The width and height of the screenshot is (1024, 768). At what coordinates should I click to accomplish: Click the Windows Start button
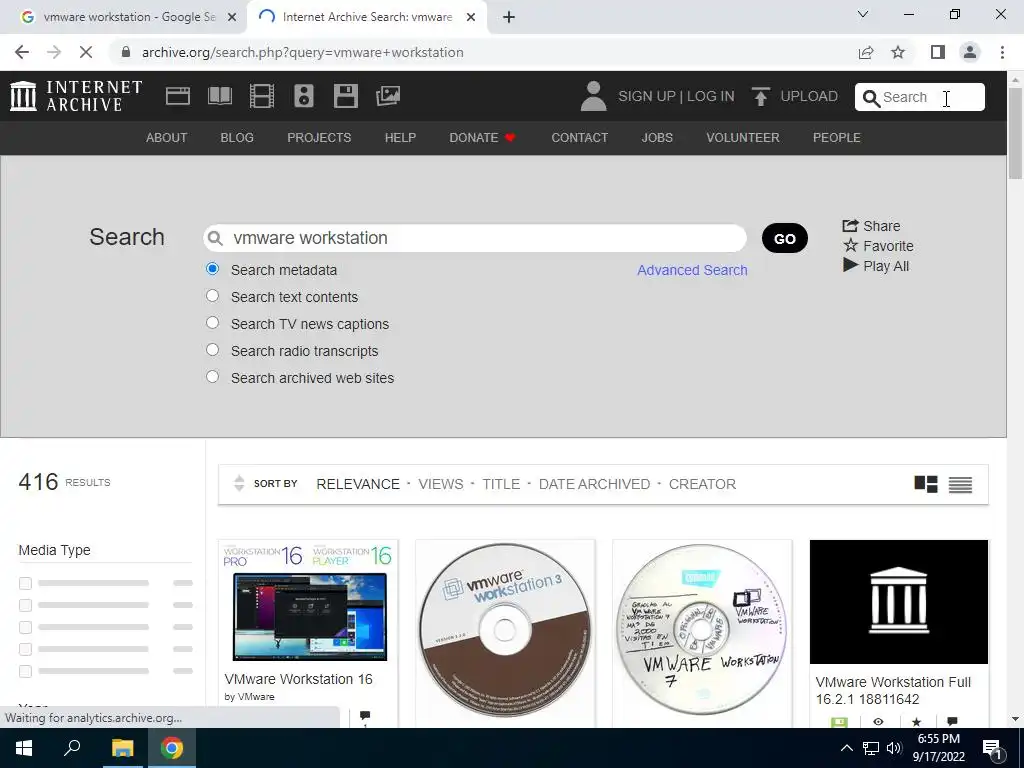click(24, 748)
